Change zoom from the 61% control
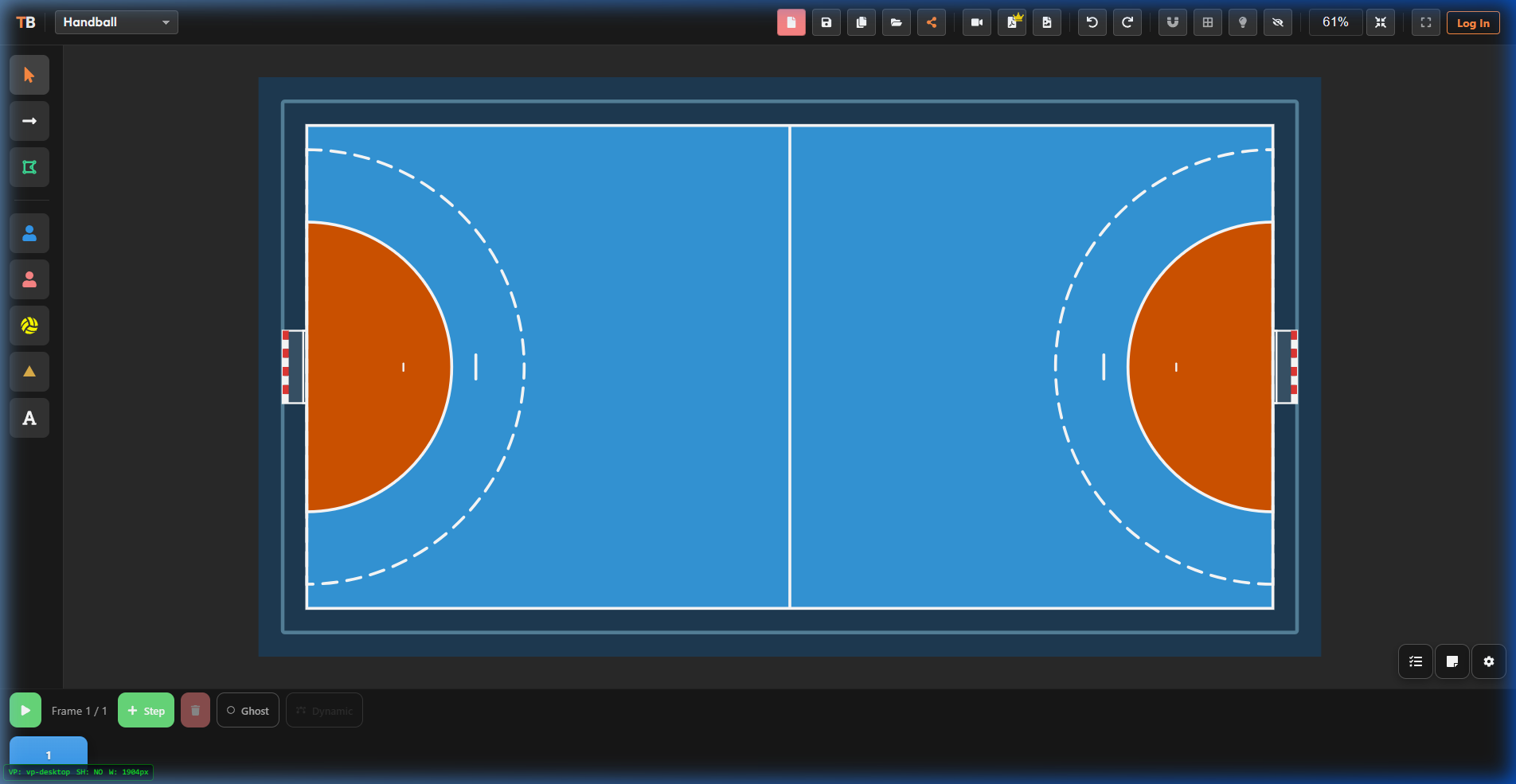Screen dimensions: 1516x784 click(x=1335, y=22)
